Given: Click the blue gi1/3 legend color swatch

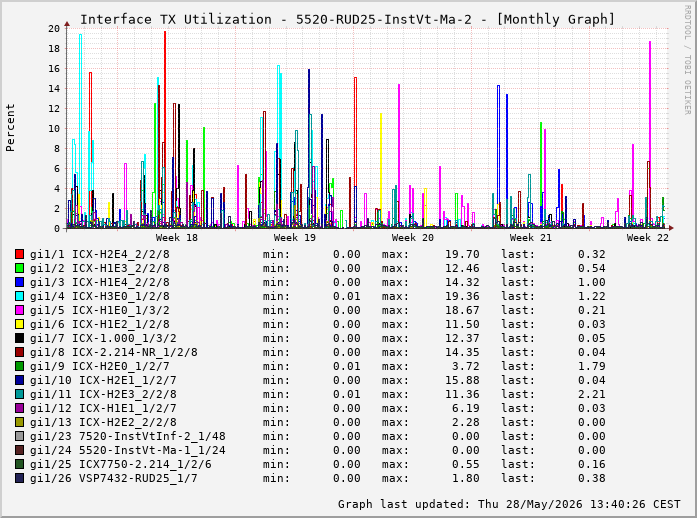Looking at the screenshot, I should pyautogui.click(x=19, y=282).
